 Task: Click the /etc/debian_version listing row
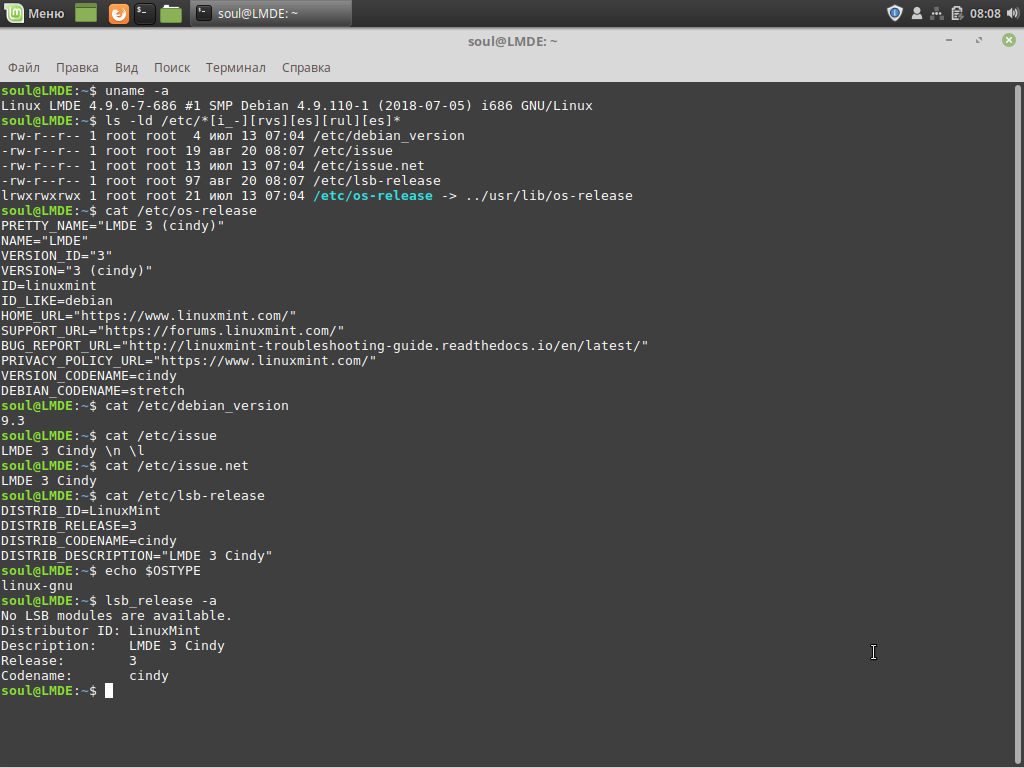232,136
